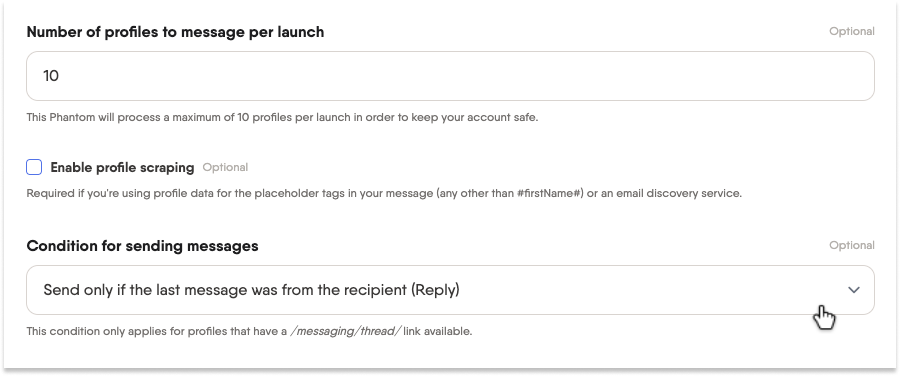
Task: Expand the condition dropdown chevron arrow
Action: pyautogui.click(x=854, y=290)
